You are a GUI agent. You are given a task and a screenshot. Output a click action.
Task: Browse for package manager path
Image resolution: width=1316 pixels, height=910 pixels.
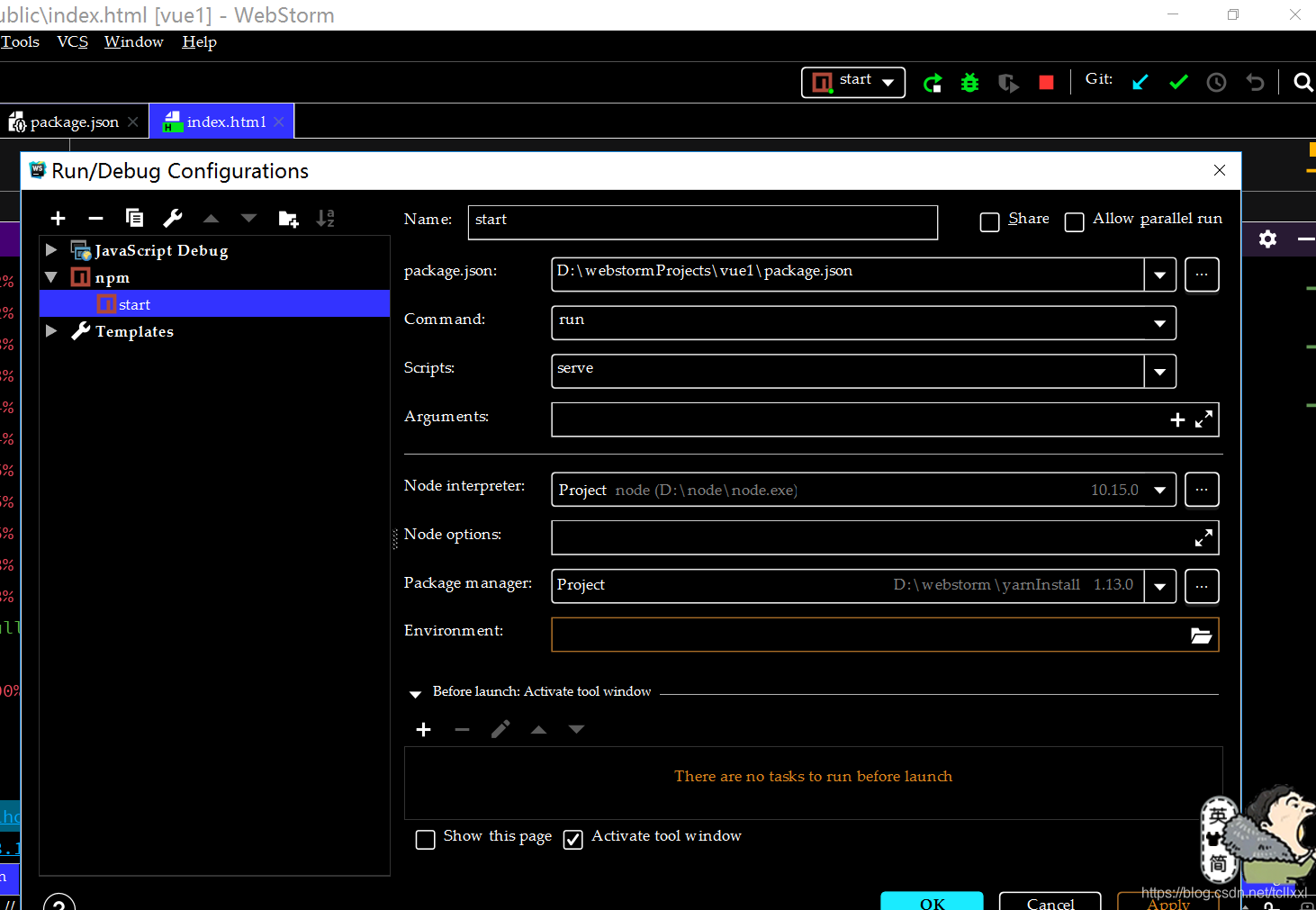pyautogui.click(x=1202, y=586)
